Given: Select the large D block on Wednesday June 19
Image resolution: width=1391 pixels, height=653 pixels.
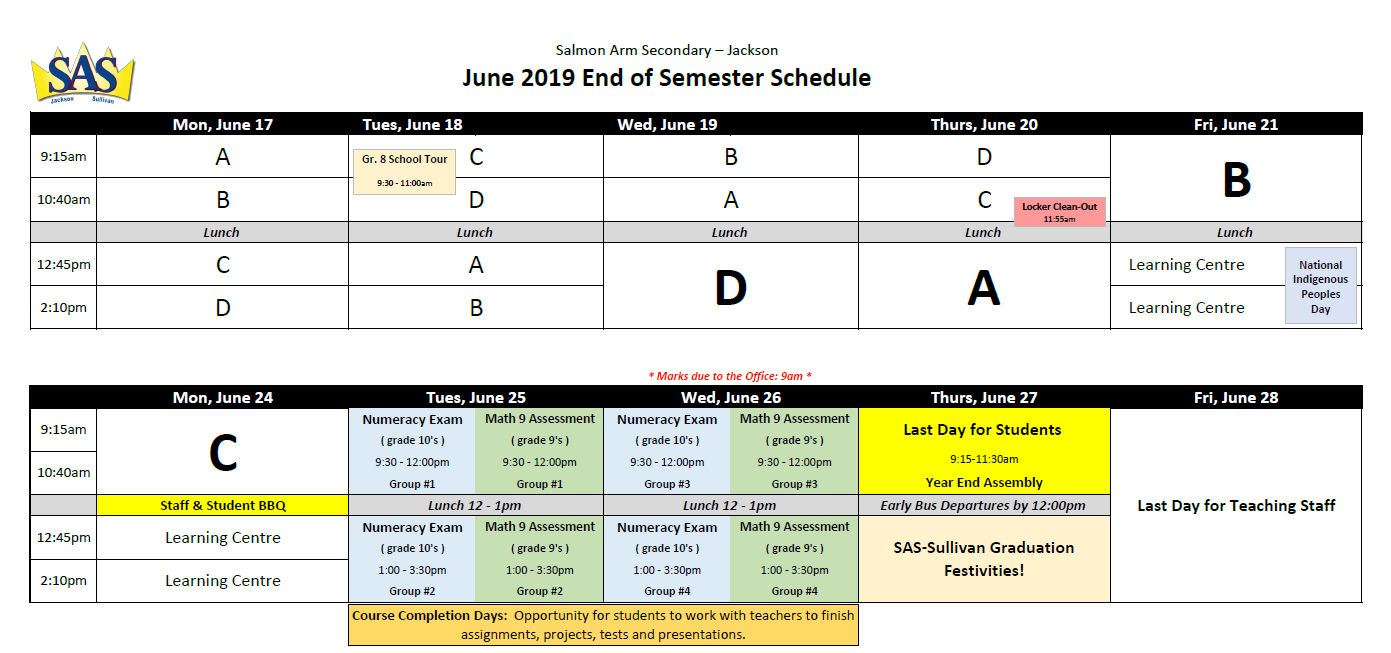Looking at the screenshot, I should (730, 288).
